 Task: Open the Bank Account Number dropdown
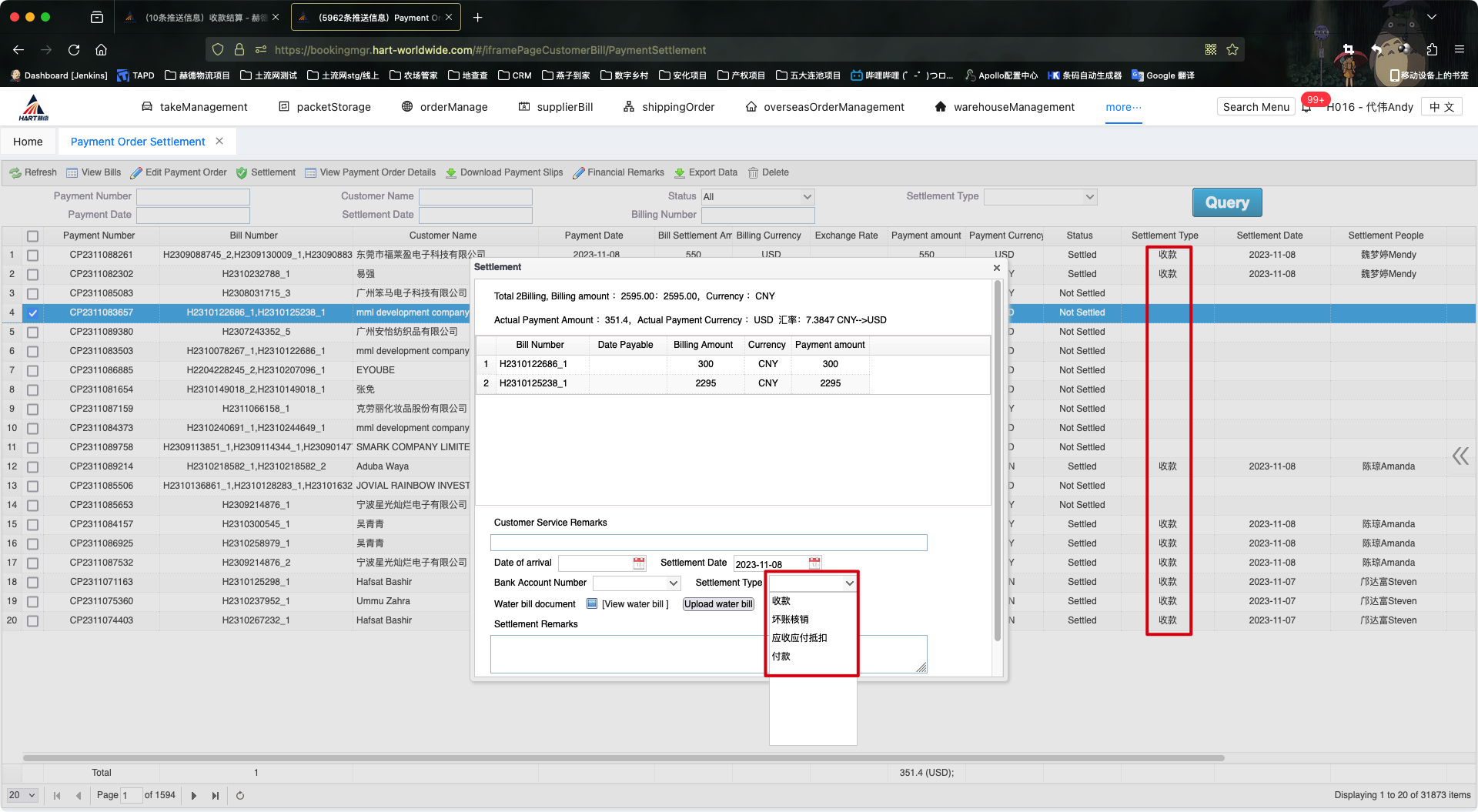[674, 583]
